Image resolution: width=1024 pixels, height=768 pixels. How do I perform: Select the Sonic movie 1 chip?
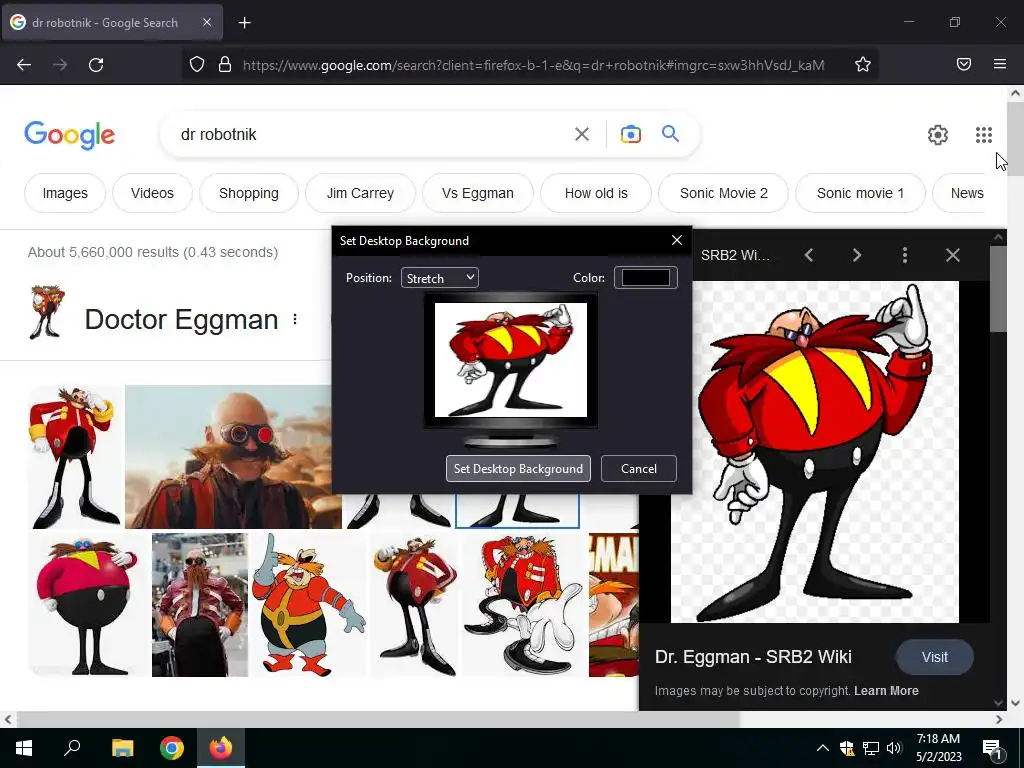click(x=861, y=193)
